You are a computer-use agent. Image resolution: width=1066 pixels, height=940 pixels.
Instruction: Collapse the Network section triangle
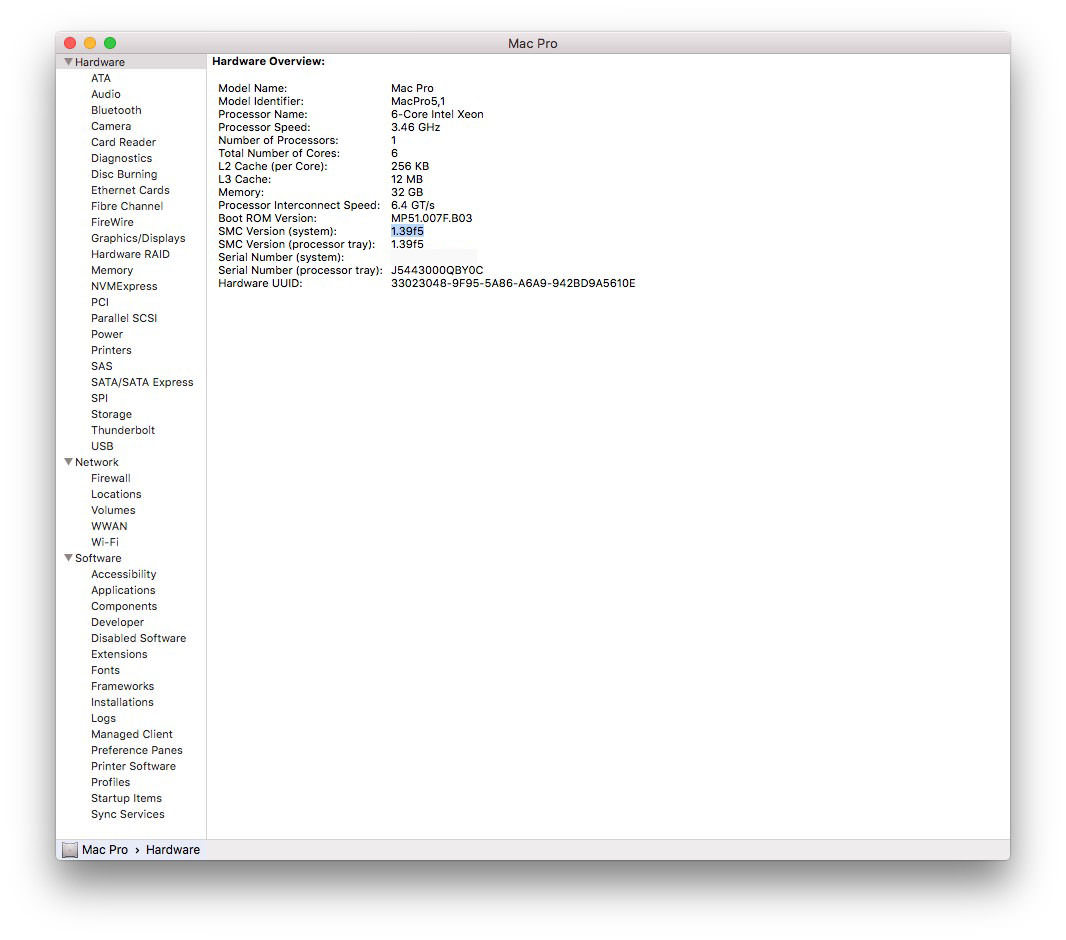(x=68, y=462)
